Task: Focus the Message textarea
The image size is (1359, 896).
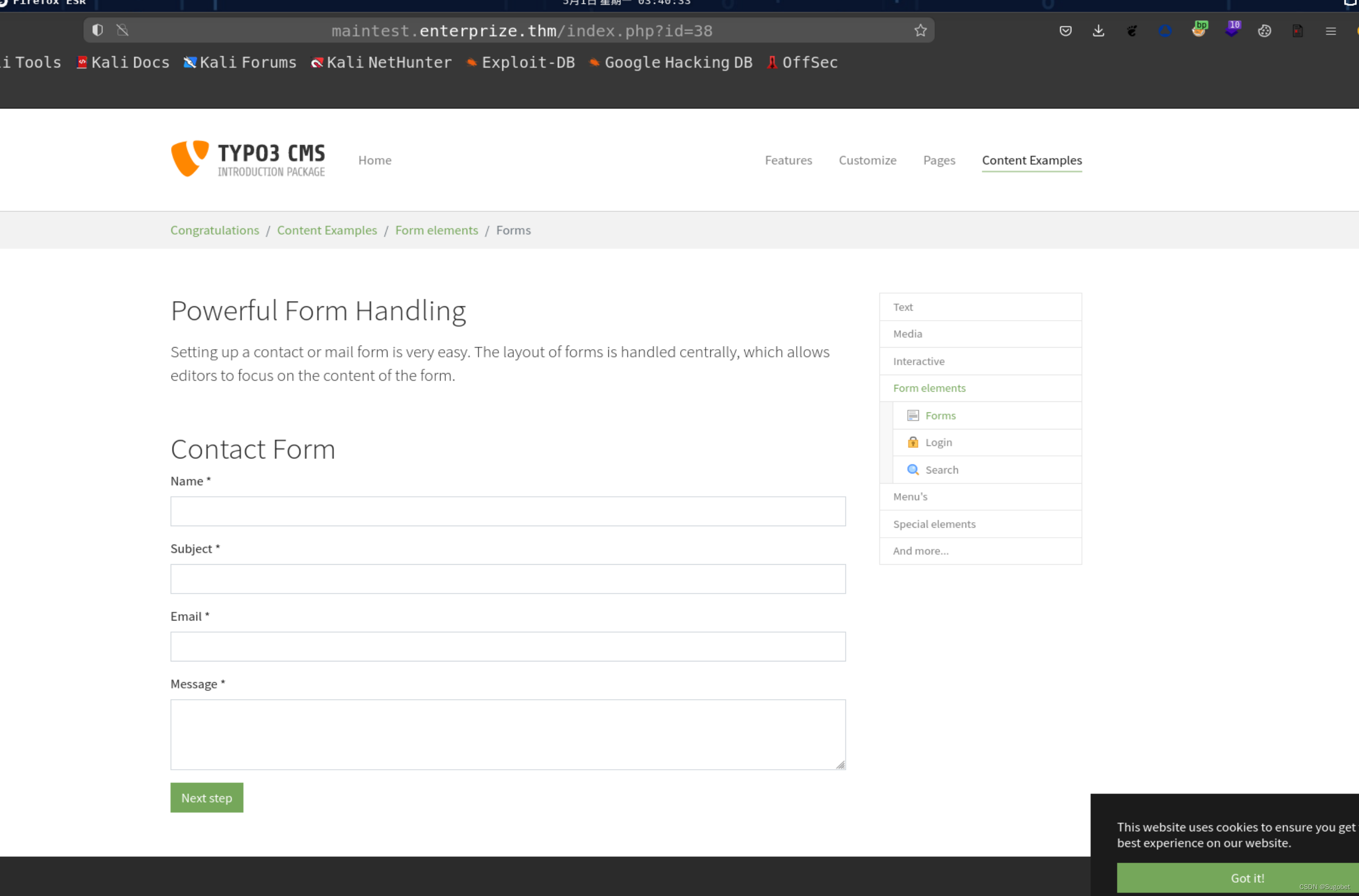Action: tap(508, 734)
